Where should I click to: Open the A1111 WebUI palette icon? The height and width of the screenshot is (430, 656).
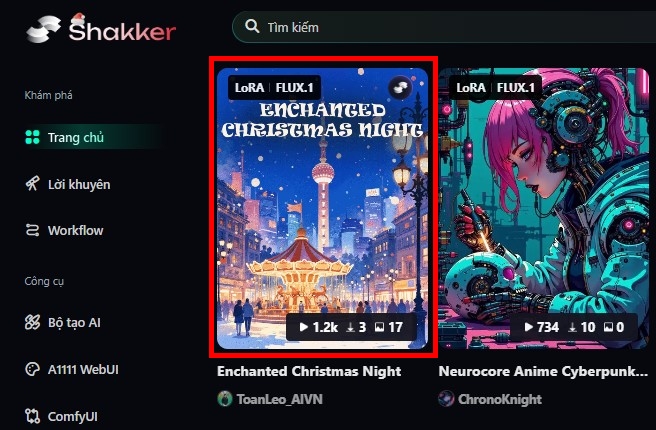pyautogui.click(x=32, y=369)
